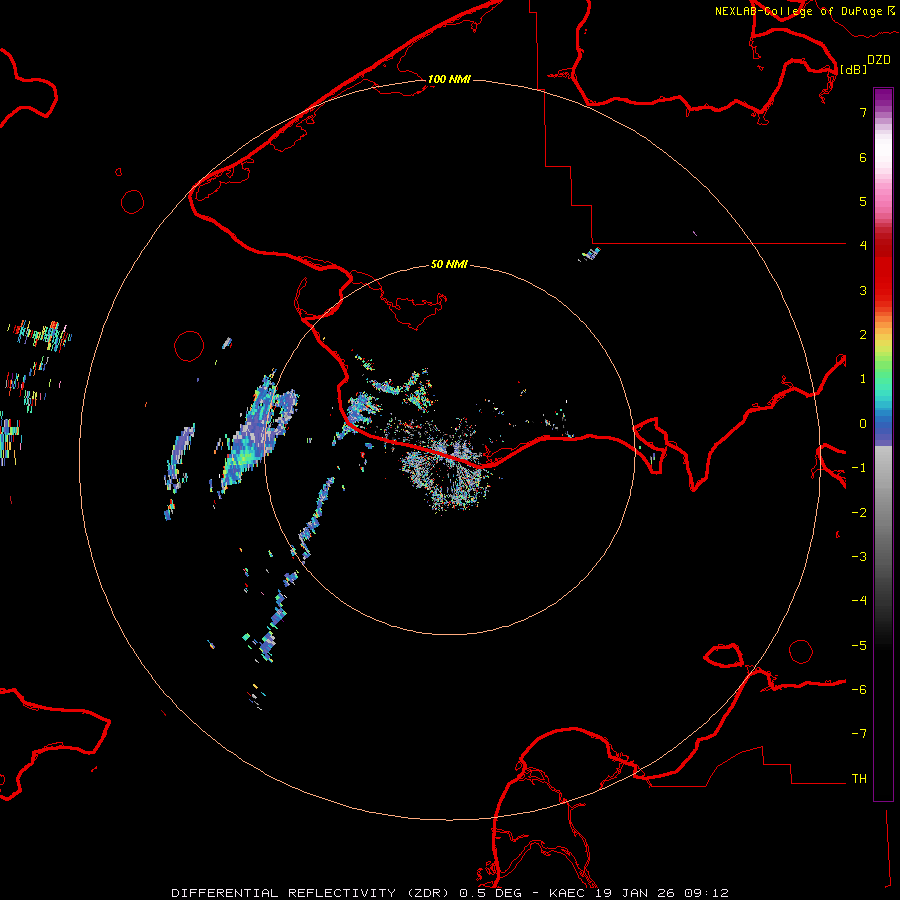Click the DZD product label above color scale
Viewport: 900px width, 900px height.
click(x=879, y=60)
